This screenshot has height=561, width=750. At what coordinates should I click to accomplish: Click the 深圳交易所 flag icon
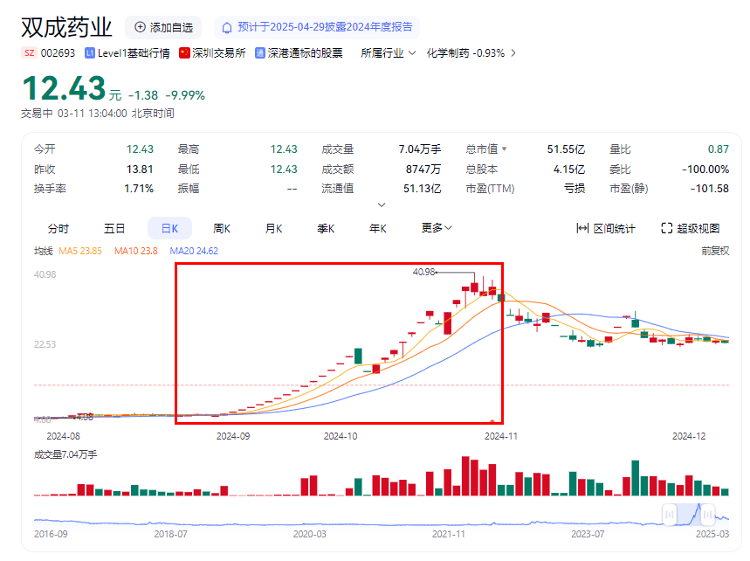tap(184, 53)
